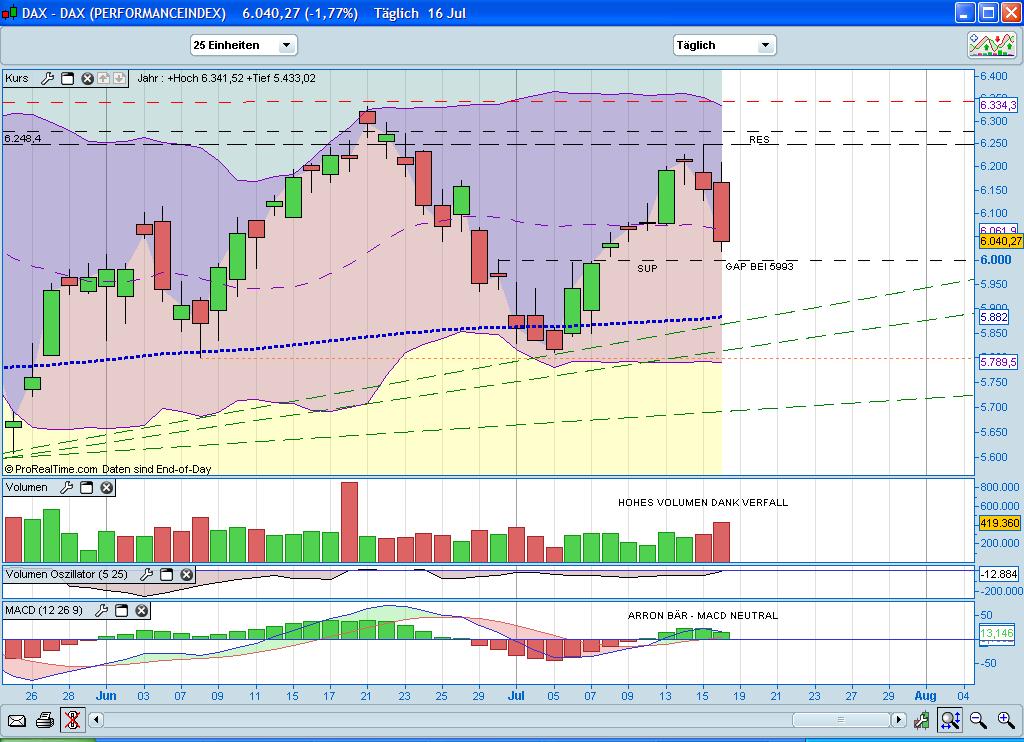This screenshot has width=1024, height=742.
Task: Zoom in with the magnifier plus icon
Action: 1005,719
